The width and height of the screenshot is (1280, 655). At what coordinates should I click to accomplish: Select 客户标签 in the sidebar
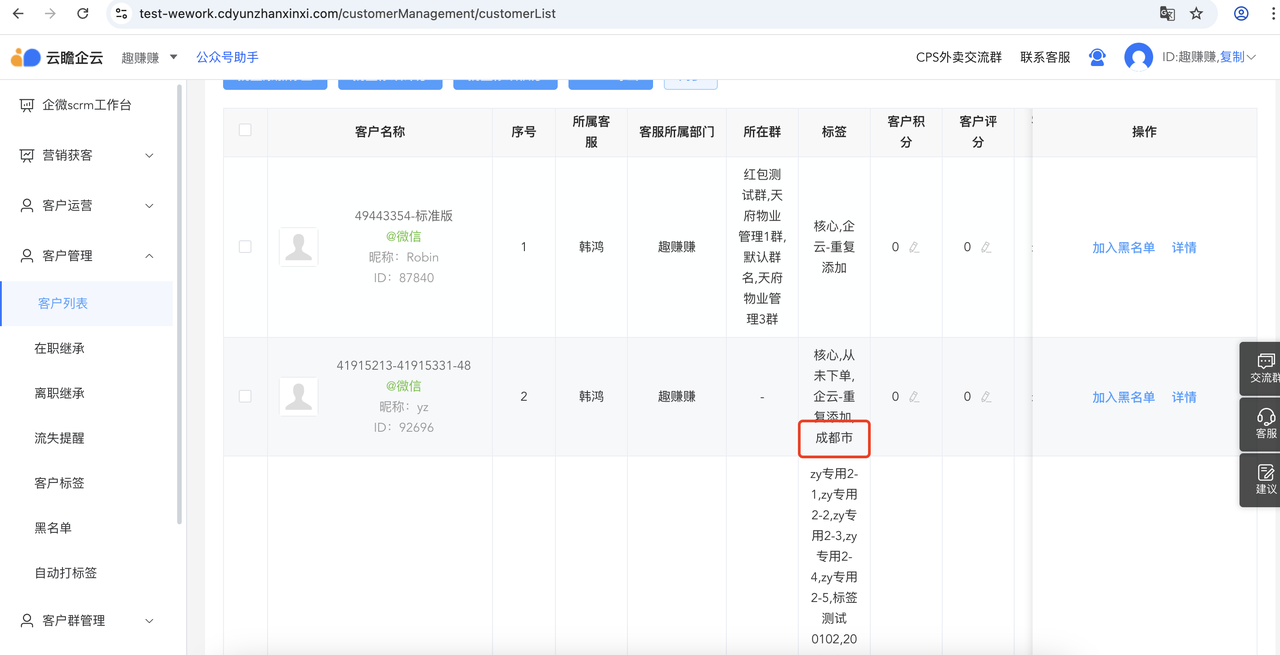click(x=59, y=483)
